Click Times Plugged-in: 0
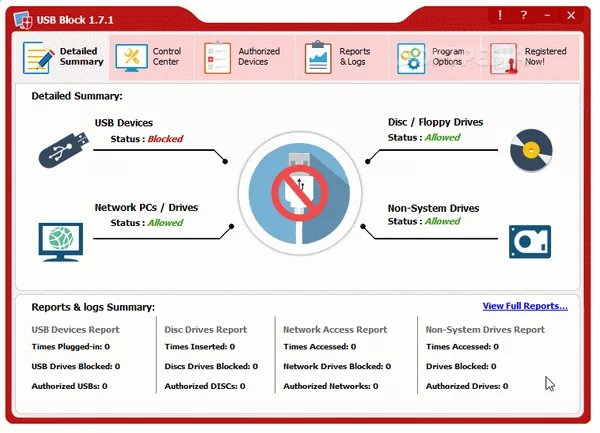The image size is (600, 433). pos(70,347)
